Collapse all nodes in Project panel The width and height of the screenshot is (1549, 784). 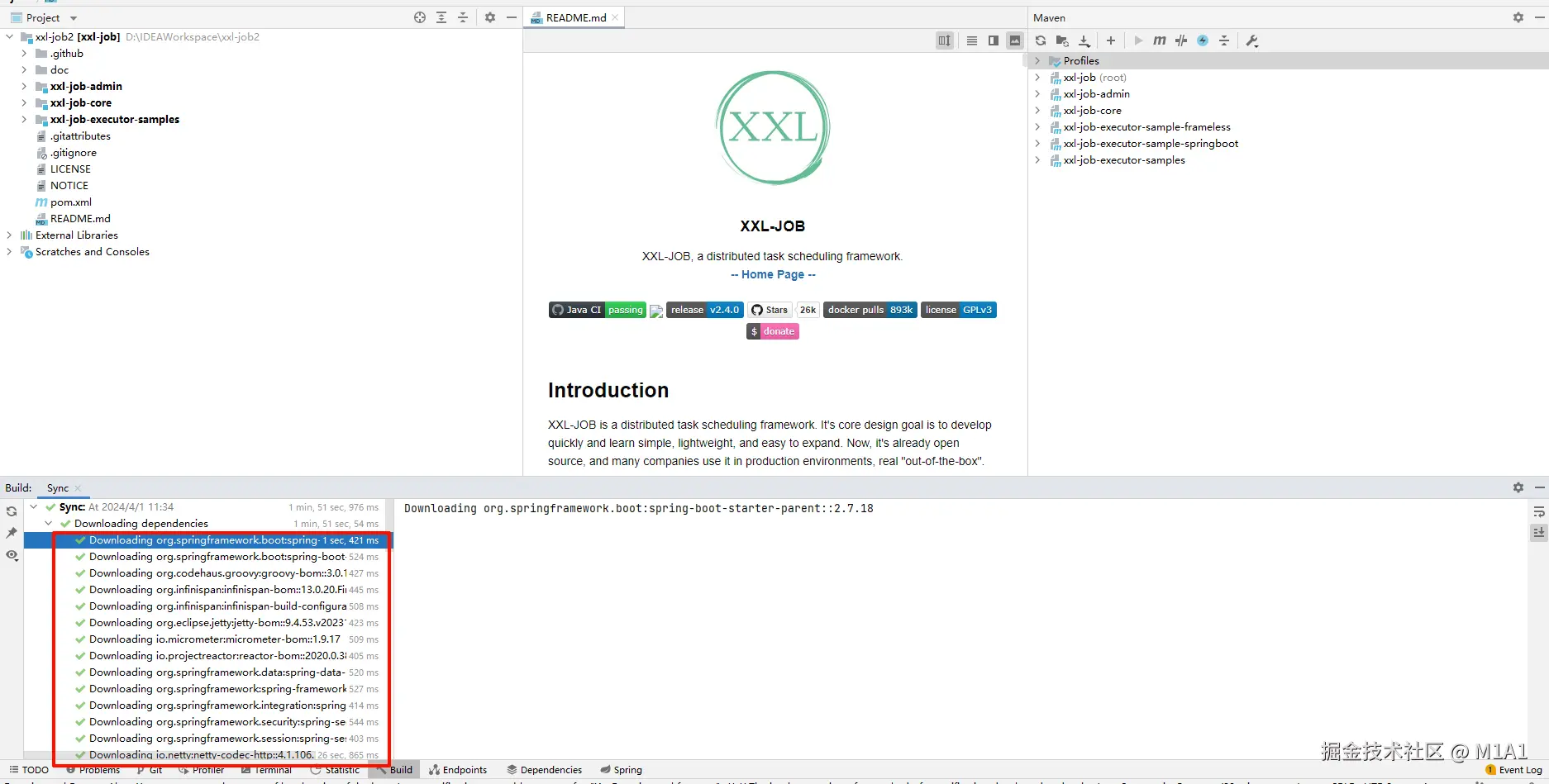pos(463,17)
